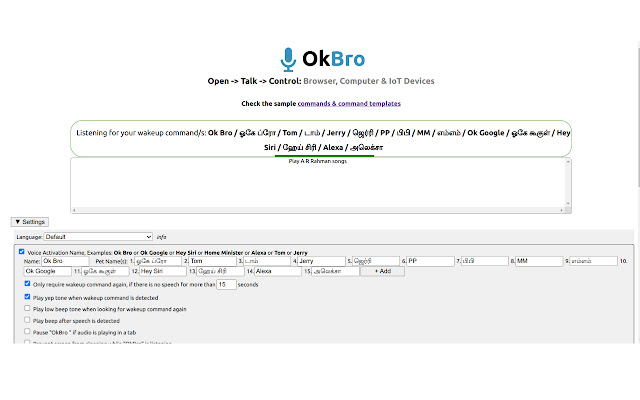The width and height of the screenshot is (640, 400).
Task: Click the speech text area showing Play A R Rahman songs
Action: pyautogui.click(x=318, y=183)
